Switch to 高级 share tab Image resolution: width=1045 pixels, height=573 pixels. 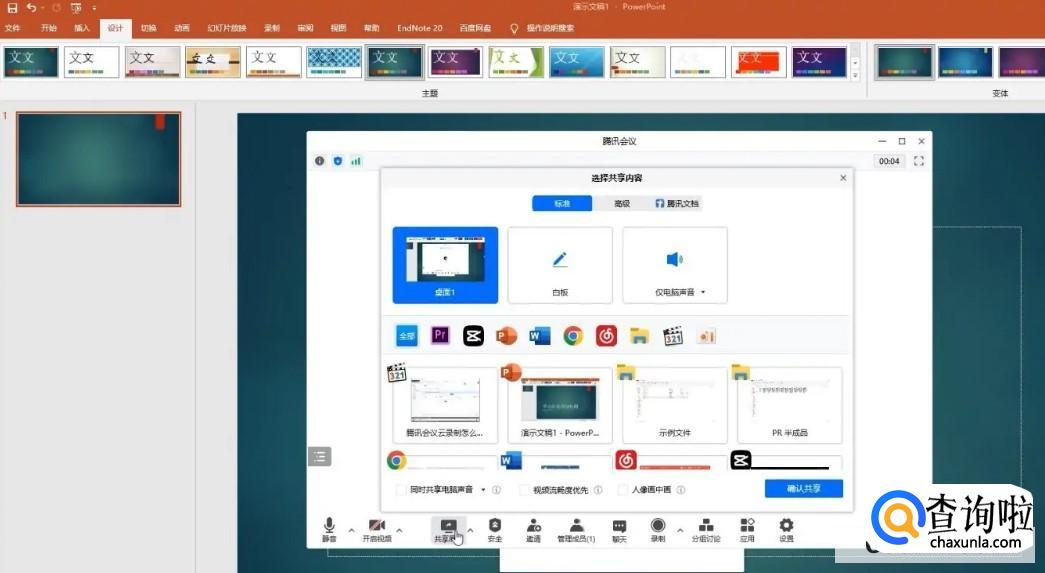tap(622, 203)
